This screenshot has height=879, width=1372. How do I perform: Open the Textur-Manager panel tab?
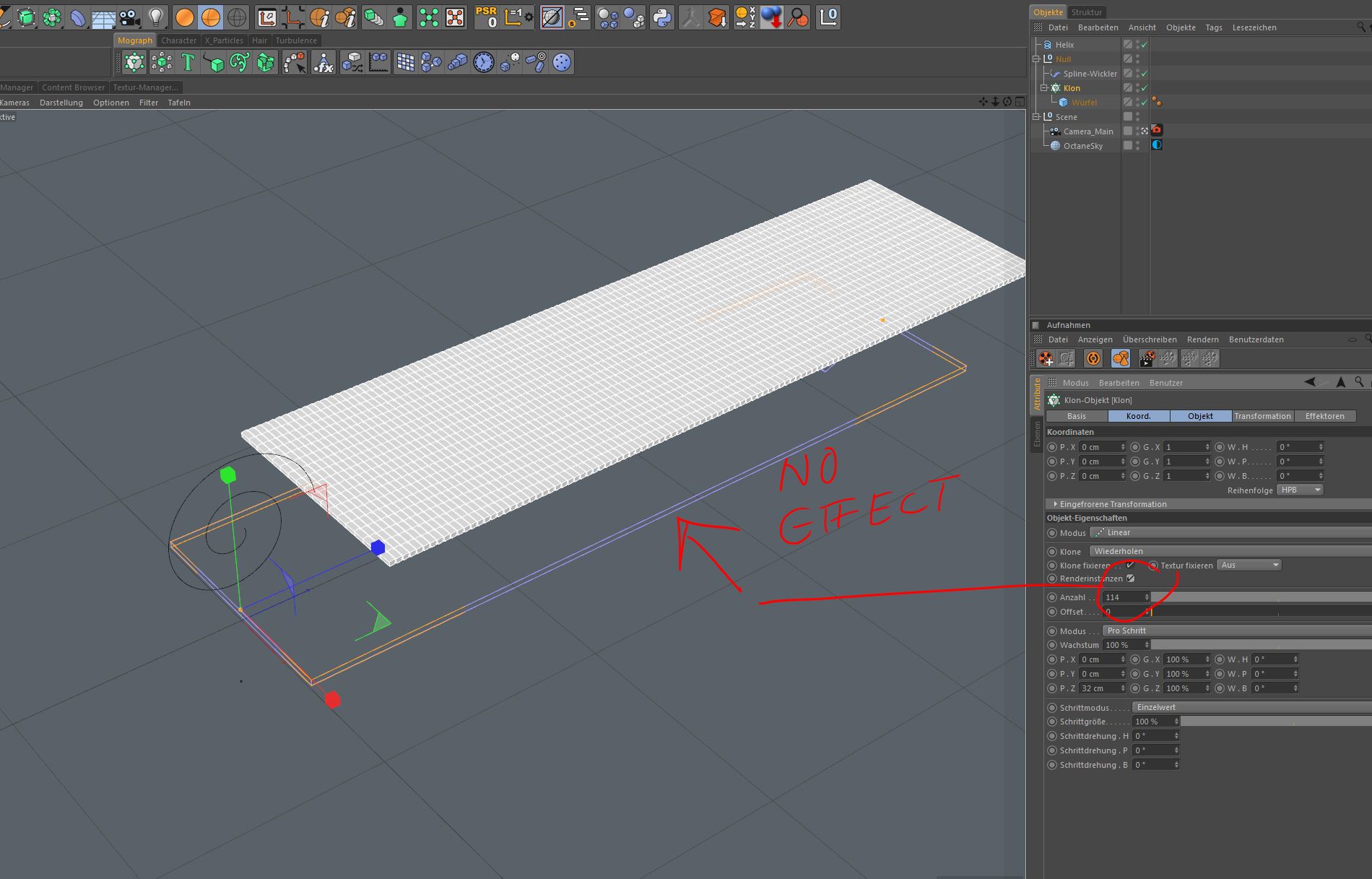pos(145,87)
